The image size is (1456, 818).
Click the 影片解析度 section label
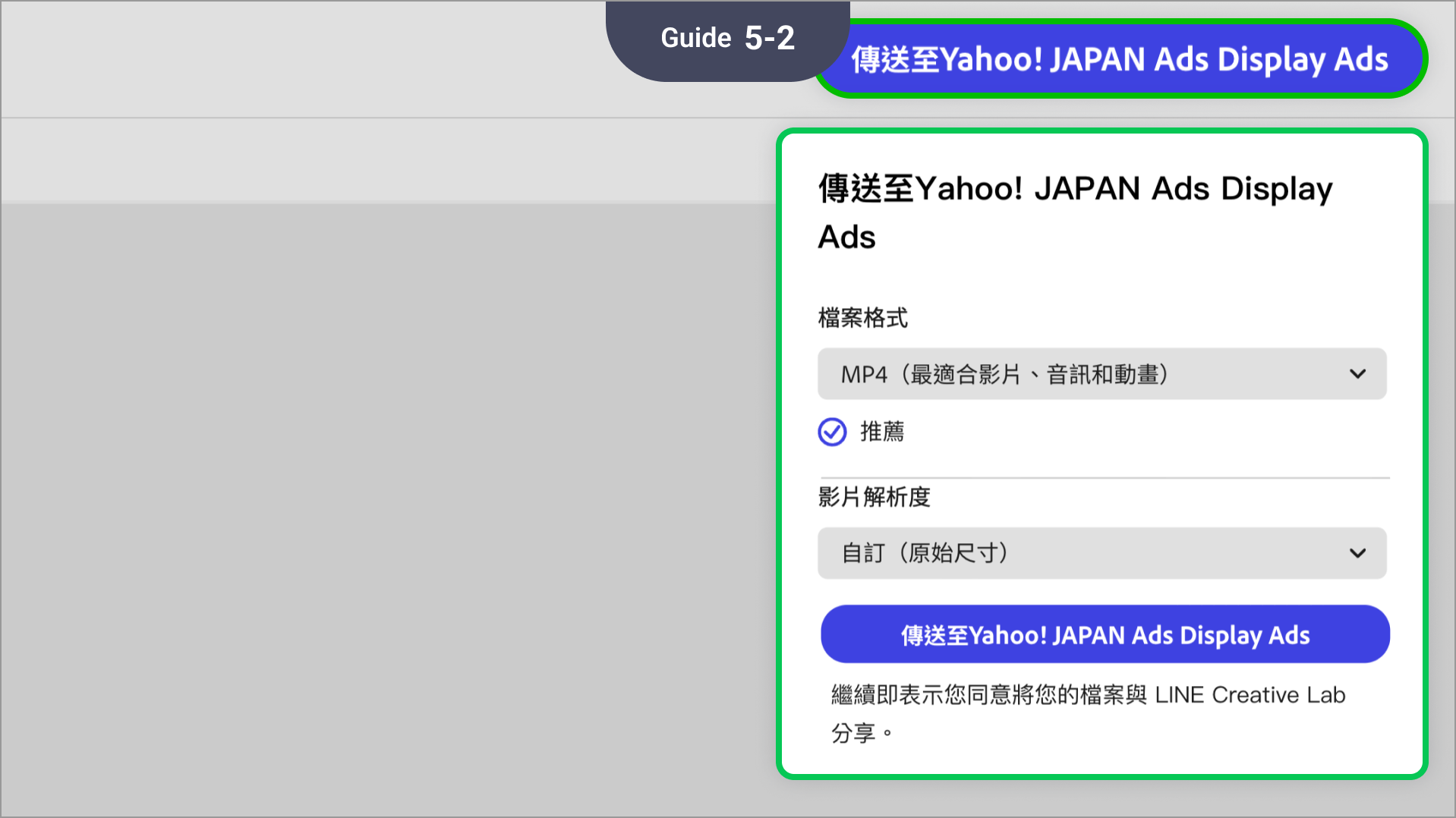coord(874,497)
